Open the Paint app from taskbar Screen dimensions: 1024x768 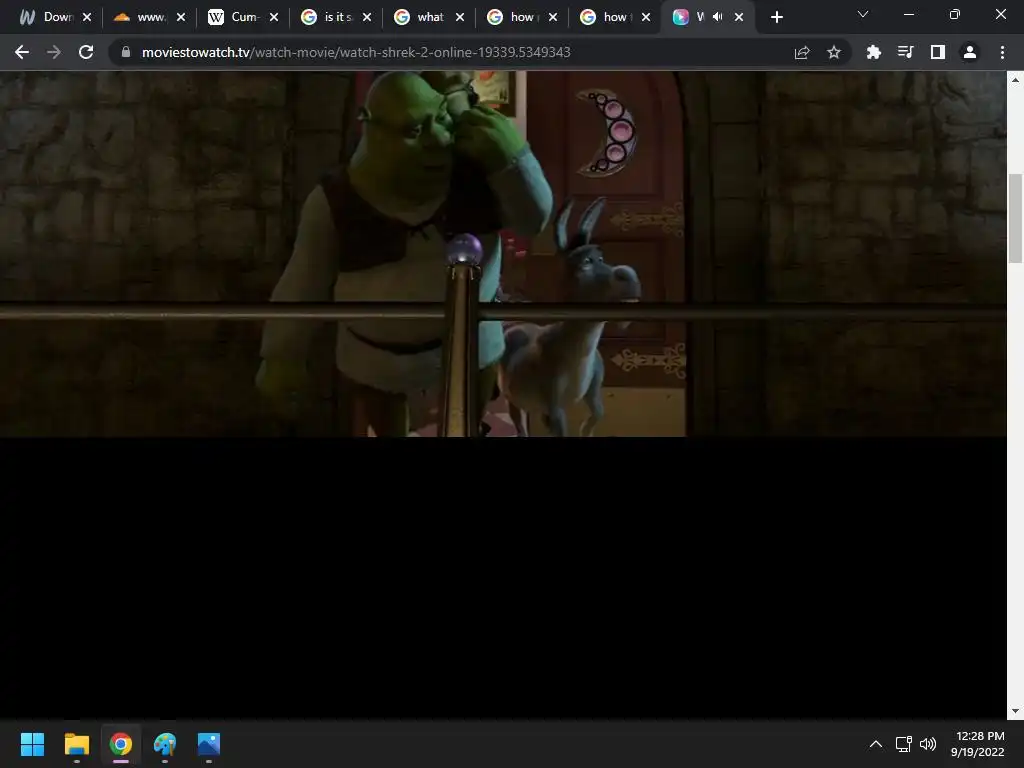pos(165,744)
